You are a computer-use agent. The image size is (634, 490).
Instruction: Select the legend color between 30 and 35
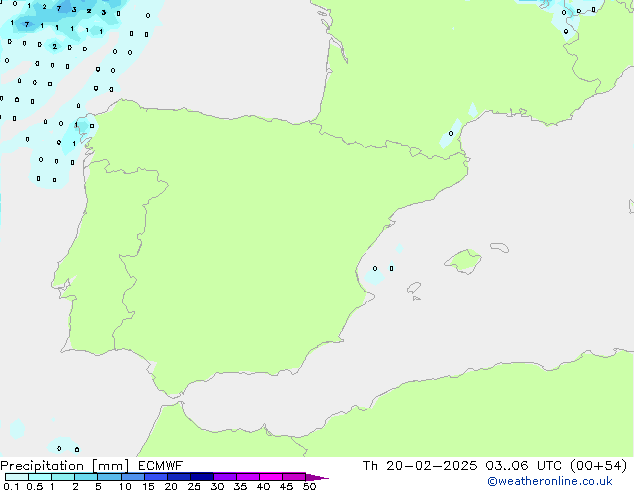(x=224, y=477)
